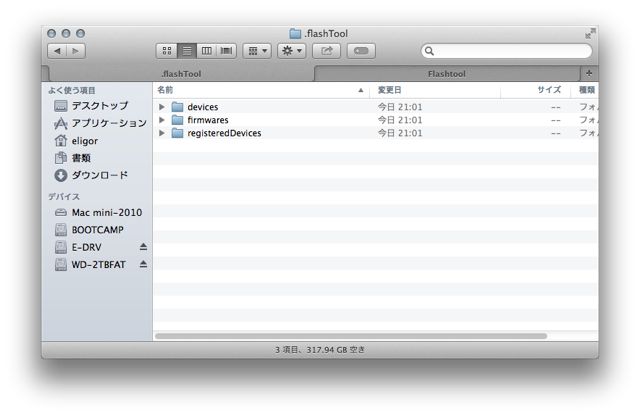
Task: Click the firmwares folder name
Action: click(208, 120)
